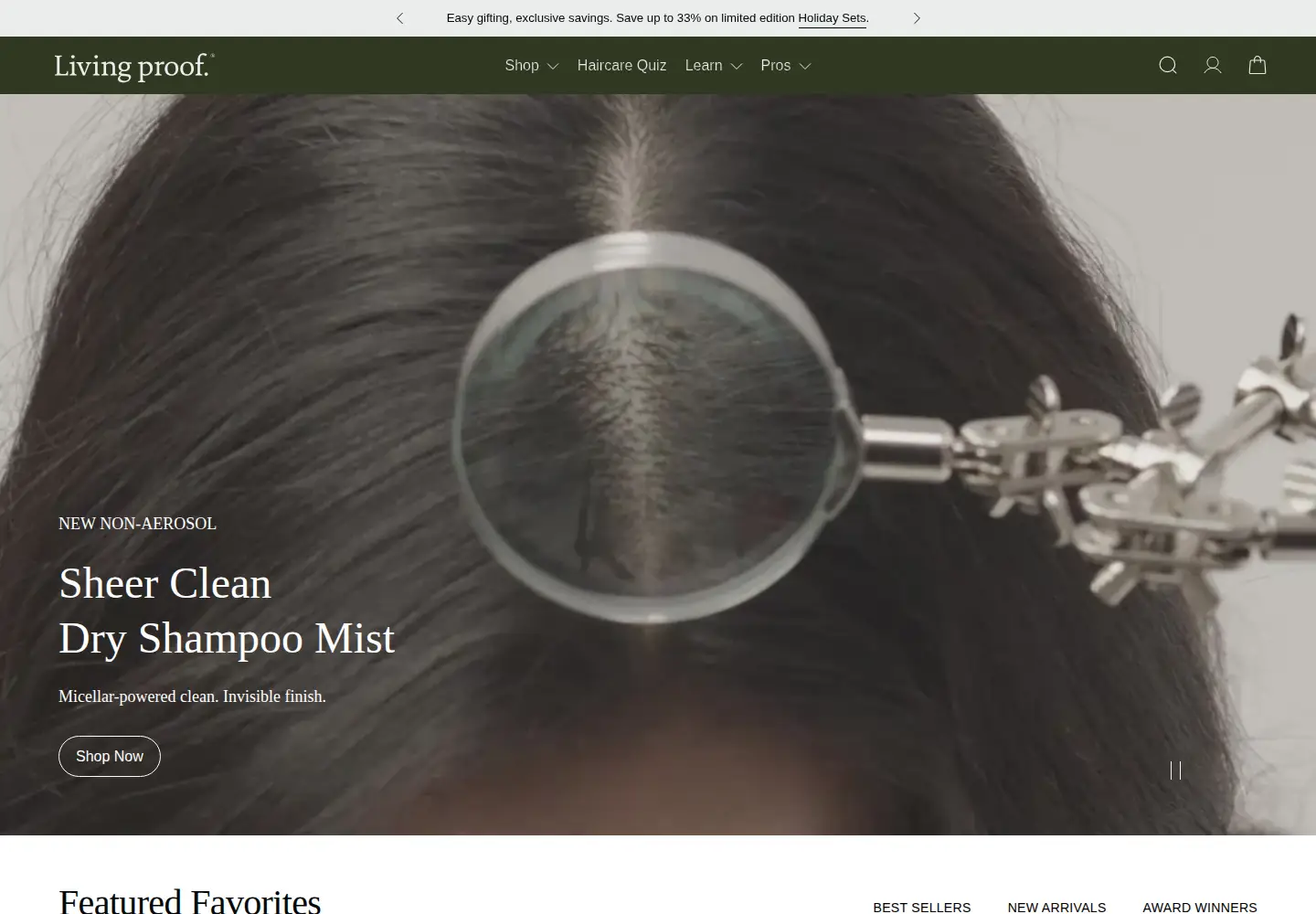
Task: Pause the hero video
Action: click(x=1175, y=771)
